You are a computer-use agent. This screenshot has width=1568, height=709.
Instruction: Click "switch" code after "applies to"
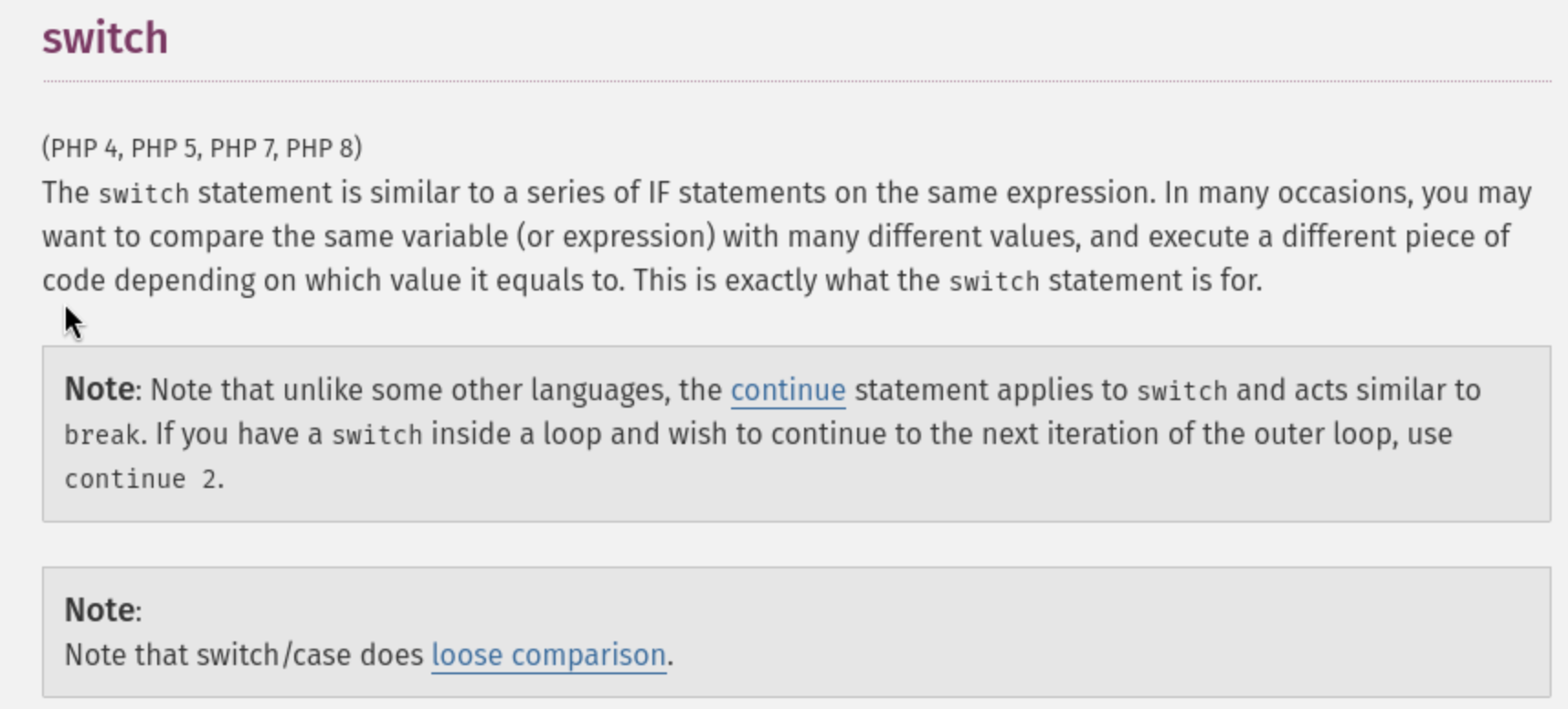click(x=1181, y=391)
